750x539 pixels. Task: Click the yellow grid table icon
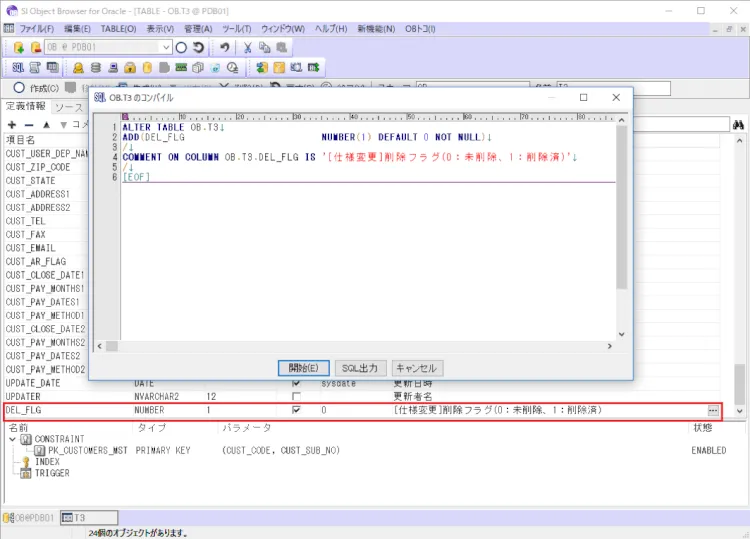(x=279, y=67)
